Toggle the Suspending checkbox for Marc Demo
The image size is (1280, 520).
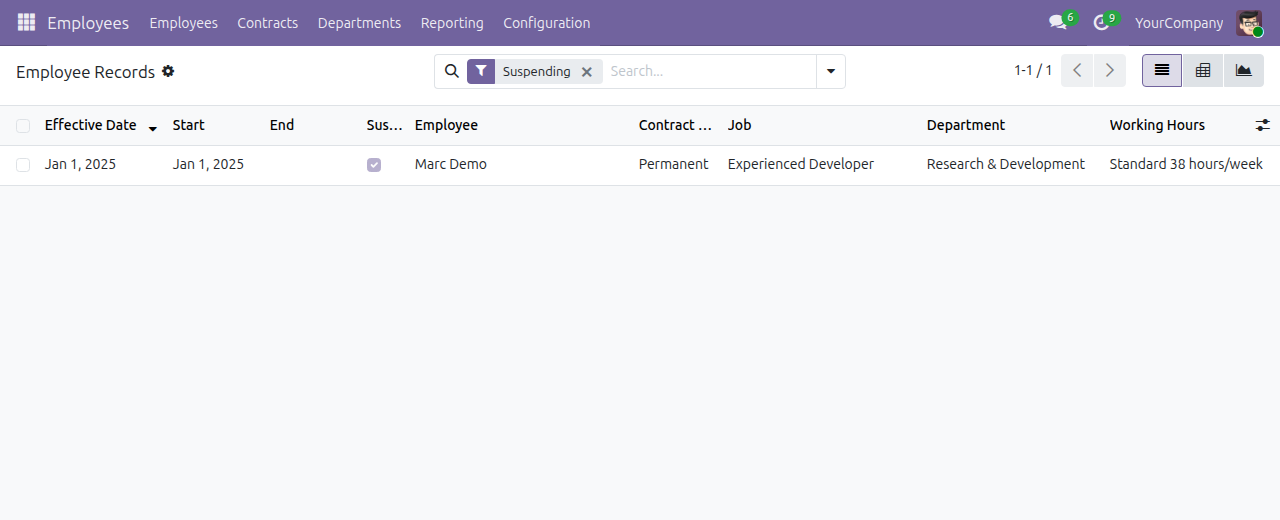(x=374, y=165)
